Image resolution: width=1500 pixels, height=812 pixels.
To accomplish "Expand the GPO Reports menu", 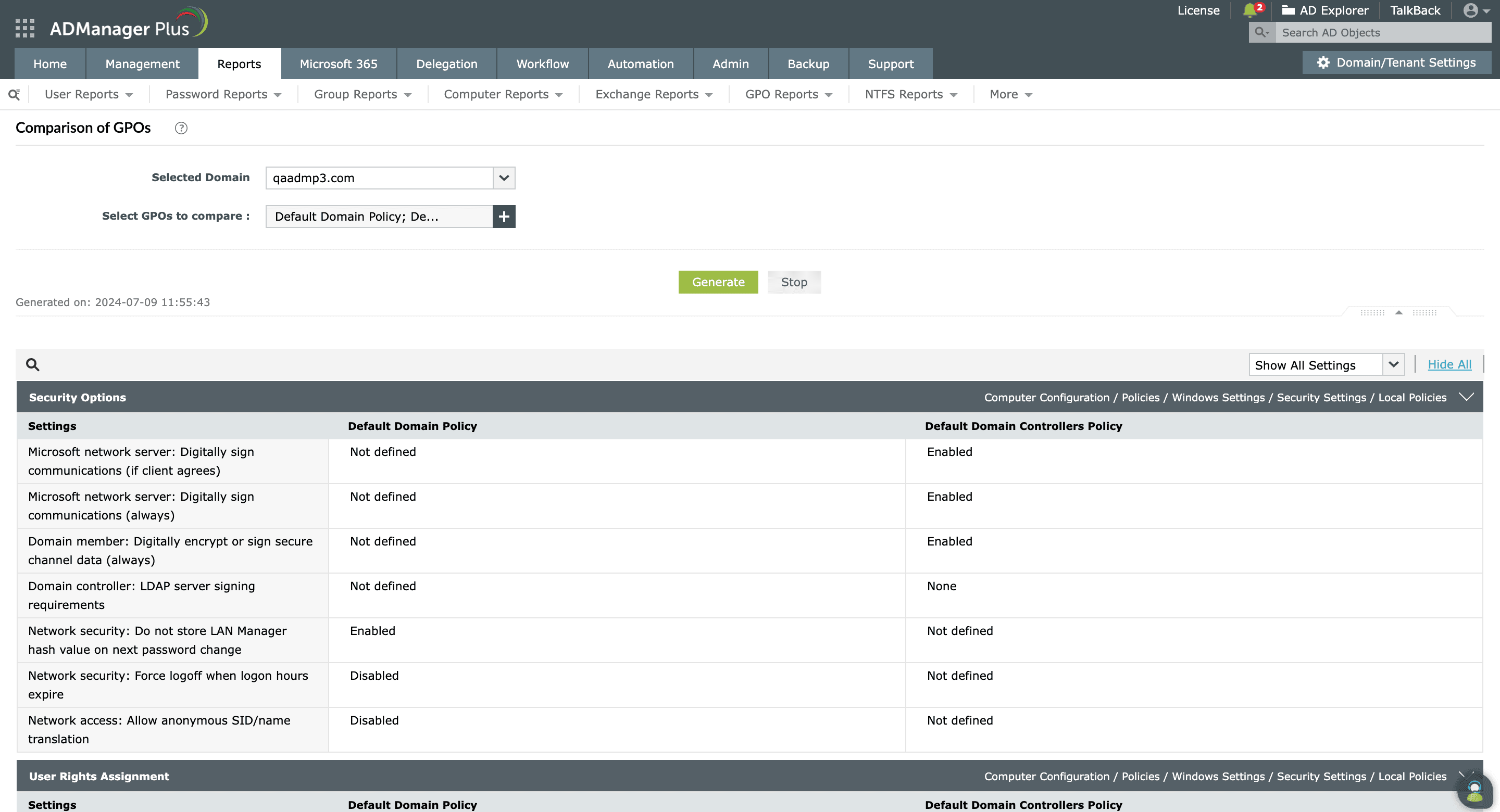I will click(x=789, y=94).
